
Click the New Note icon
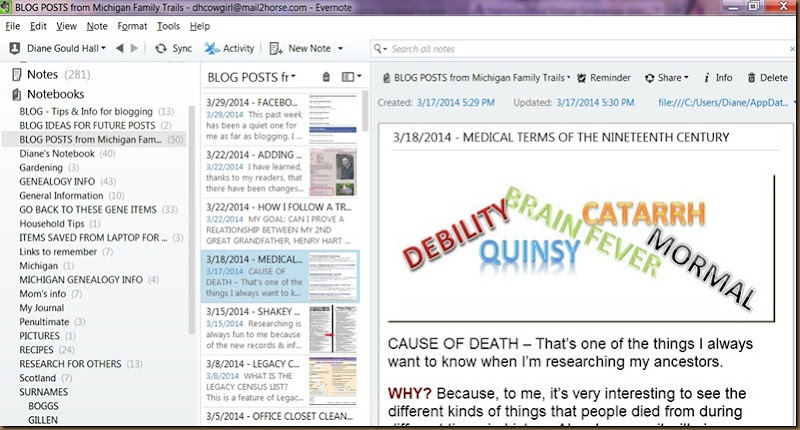tap(276, 48)
